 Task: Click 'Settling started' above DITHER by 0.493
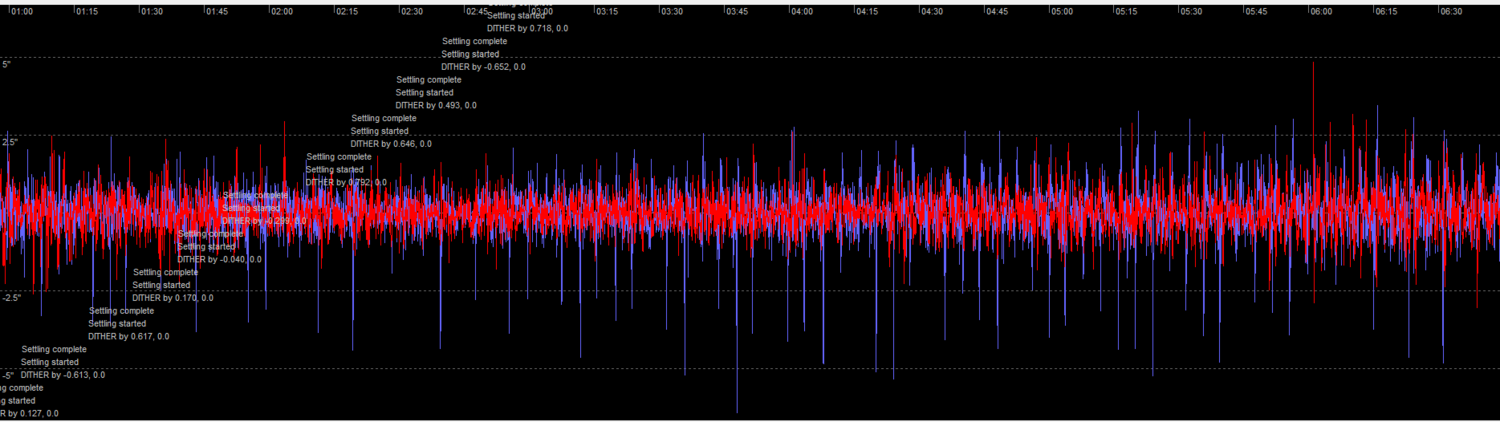(x=425, y=92)
